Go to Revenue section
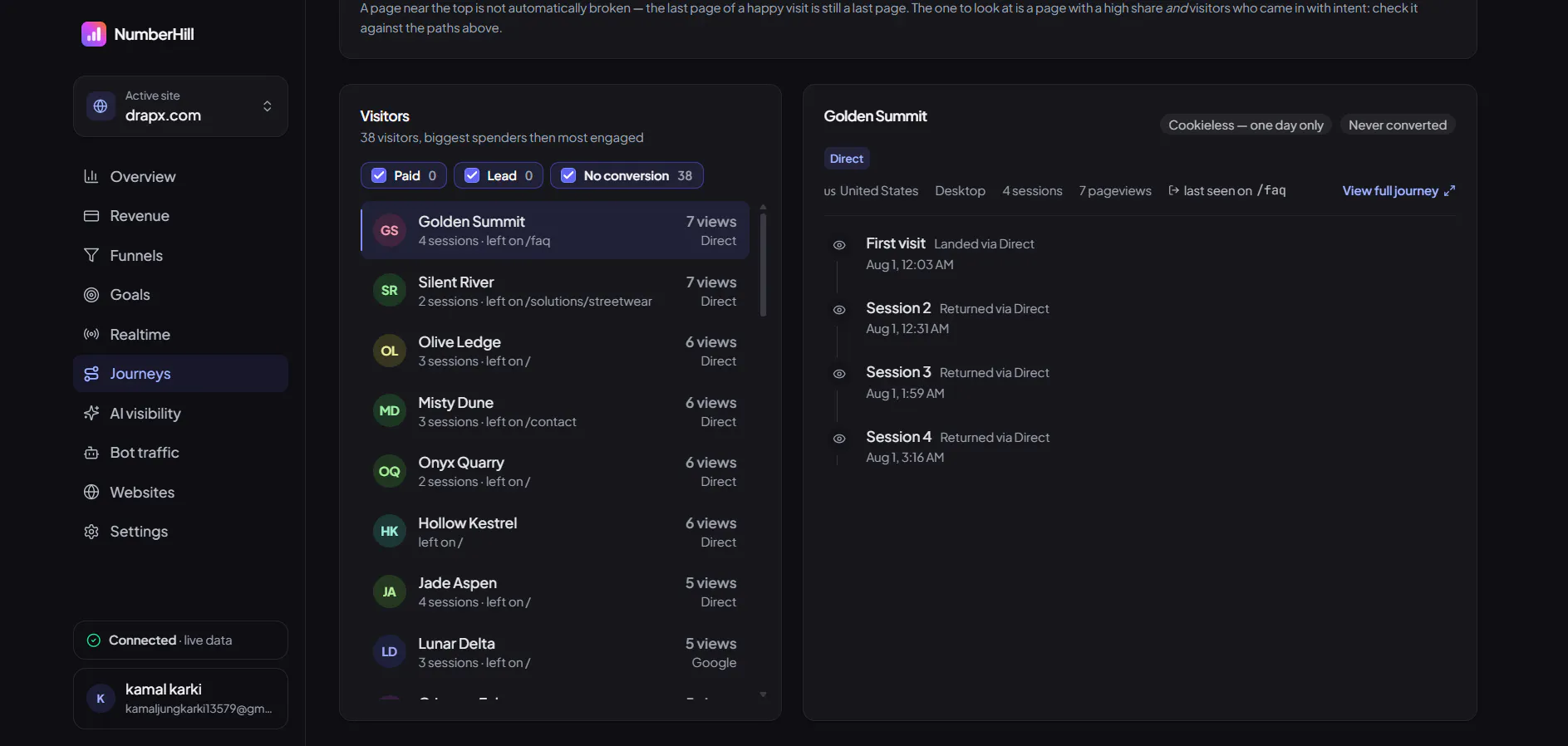 [x=180, y=216]
